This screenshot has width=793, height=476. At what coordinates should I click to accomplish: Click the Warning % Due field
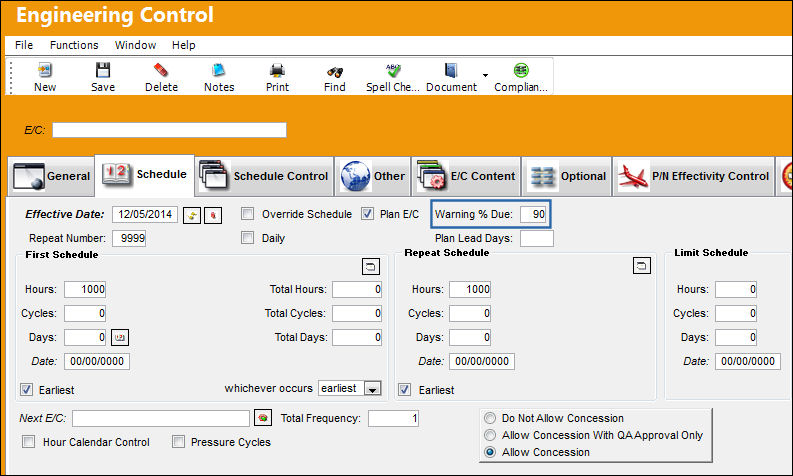pos(533,214)
